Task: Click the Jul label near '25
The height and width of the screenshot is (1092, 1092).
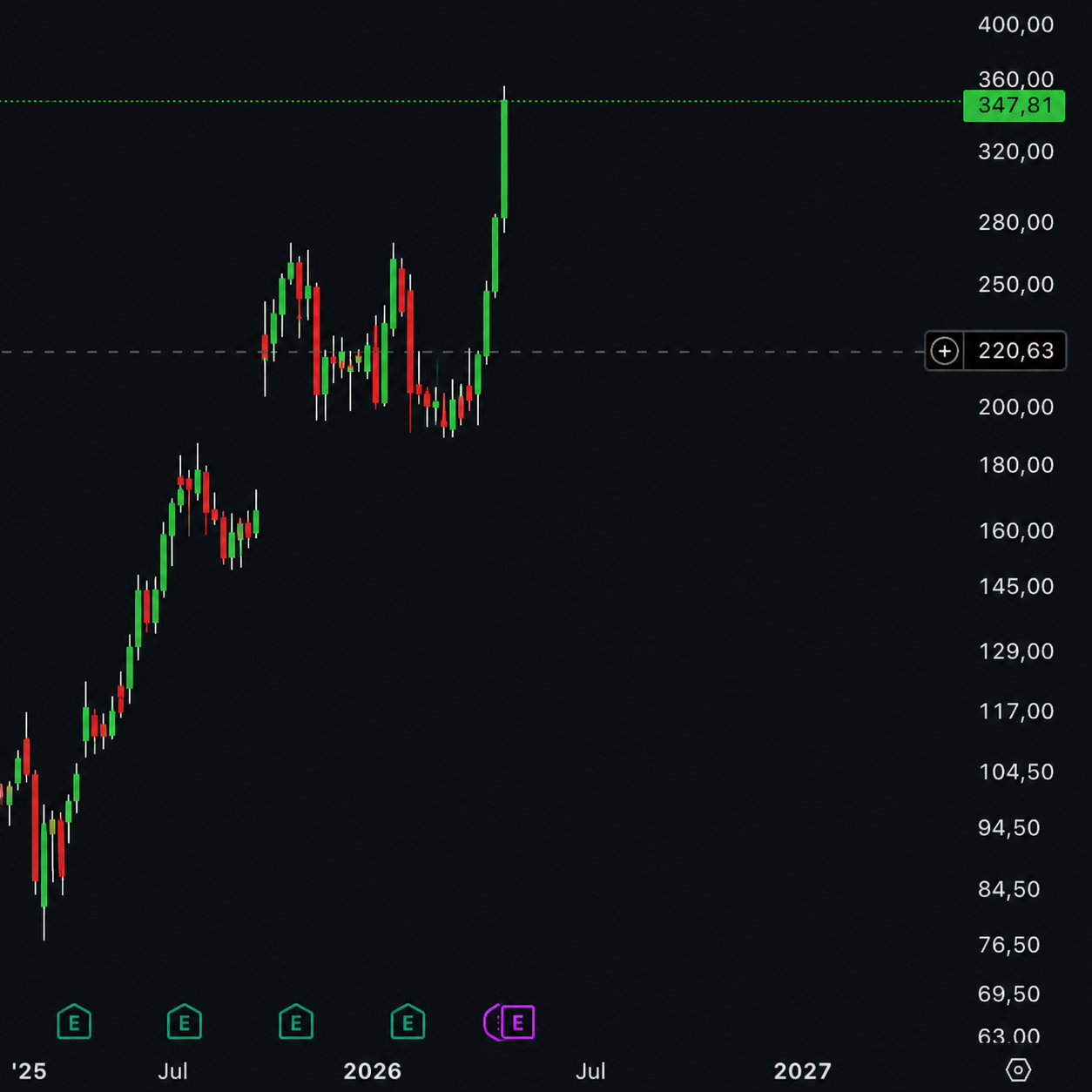Action: click(172, 1070)
